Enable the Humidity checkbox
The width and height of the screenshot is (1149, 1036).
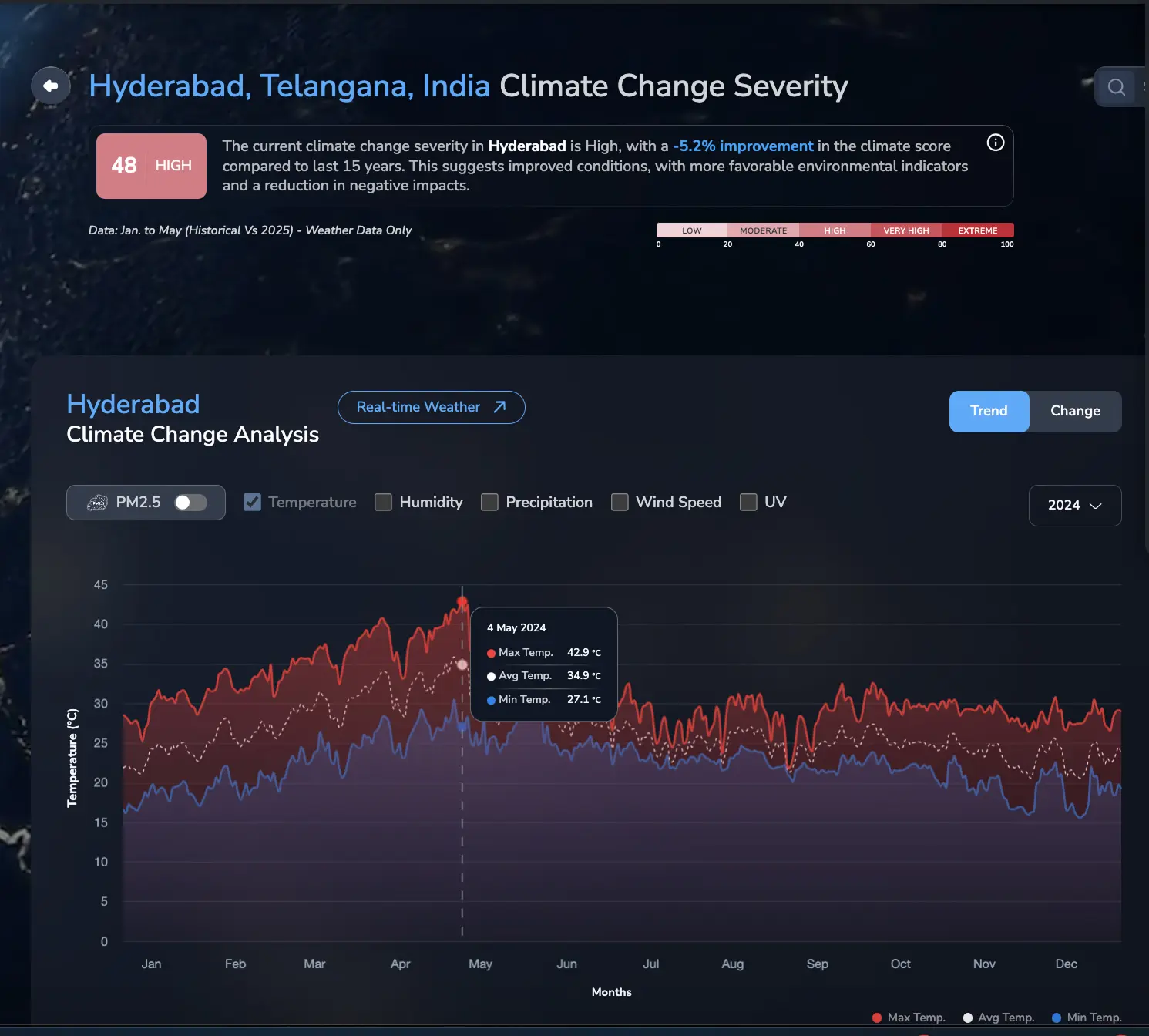[x=383, y=503]
